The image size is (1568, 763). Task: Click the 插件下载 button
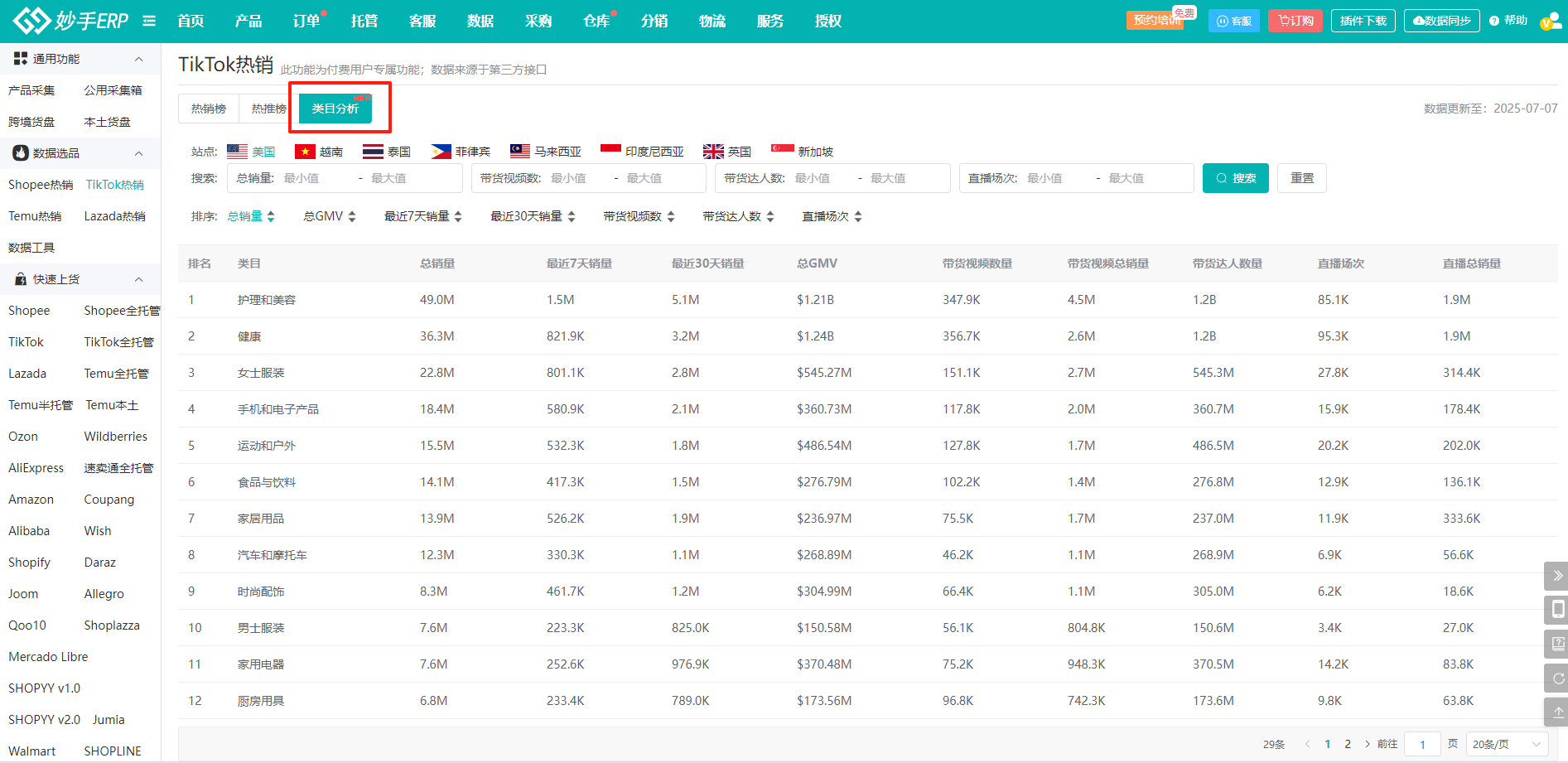[x=1363, y=21]
